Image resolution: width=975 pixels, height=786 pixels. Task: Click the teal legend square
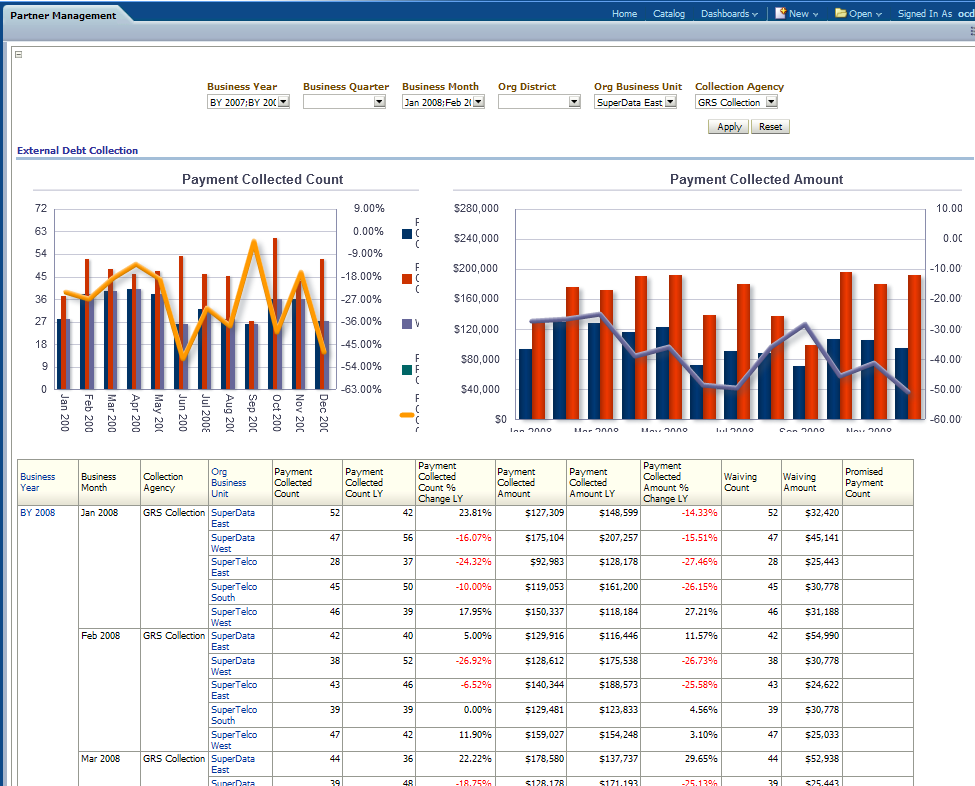point(407,370)
